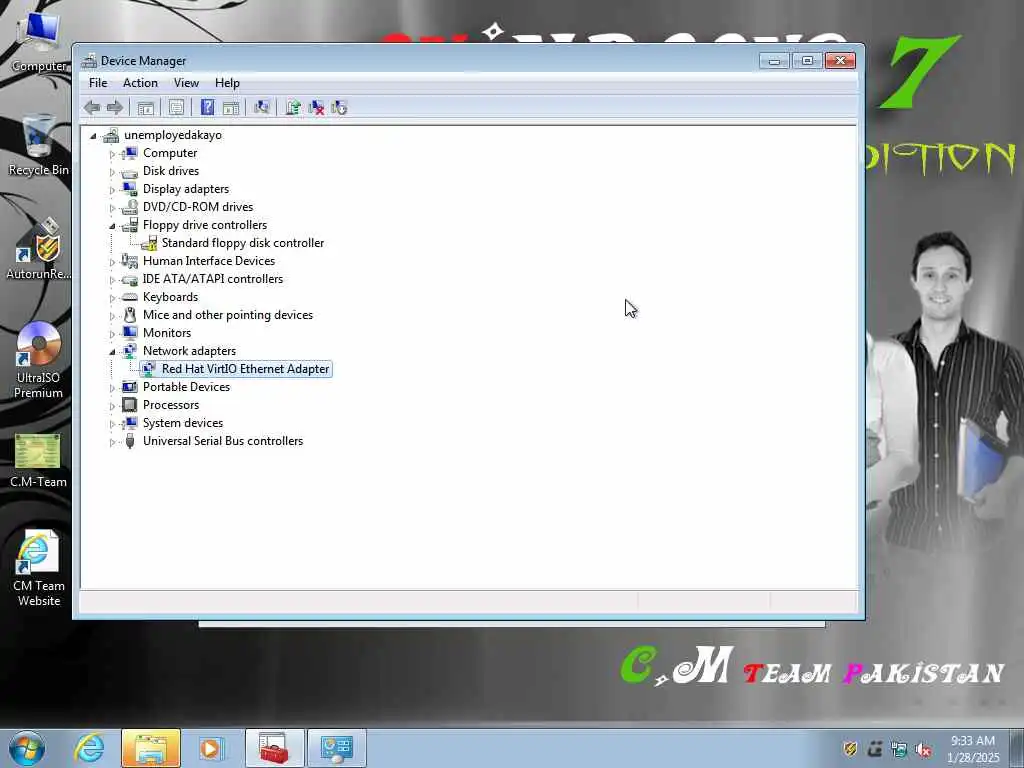Click the yellow shield tray icon
The width and height of the screenshot is (1024, 768).
(850, 749)
